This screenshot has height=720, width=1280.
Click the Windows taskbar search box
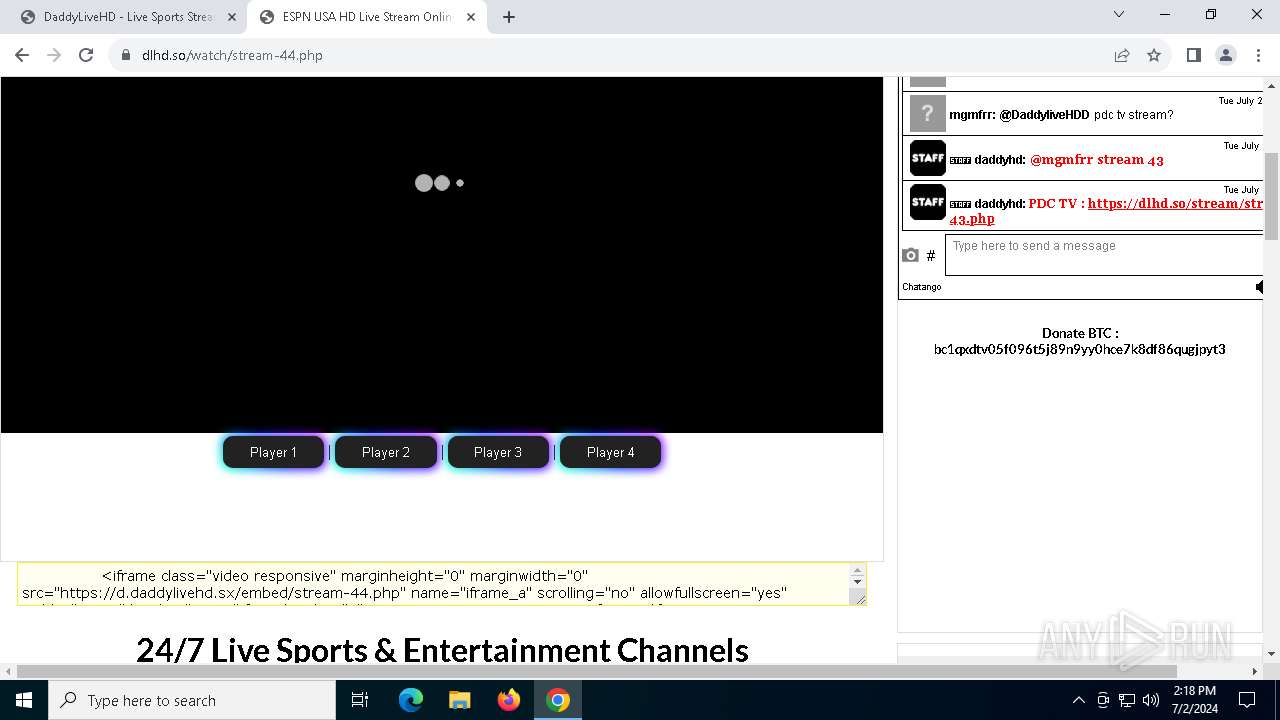click(192, 700)
